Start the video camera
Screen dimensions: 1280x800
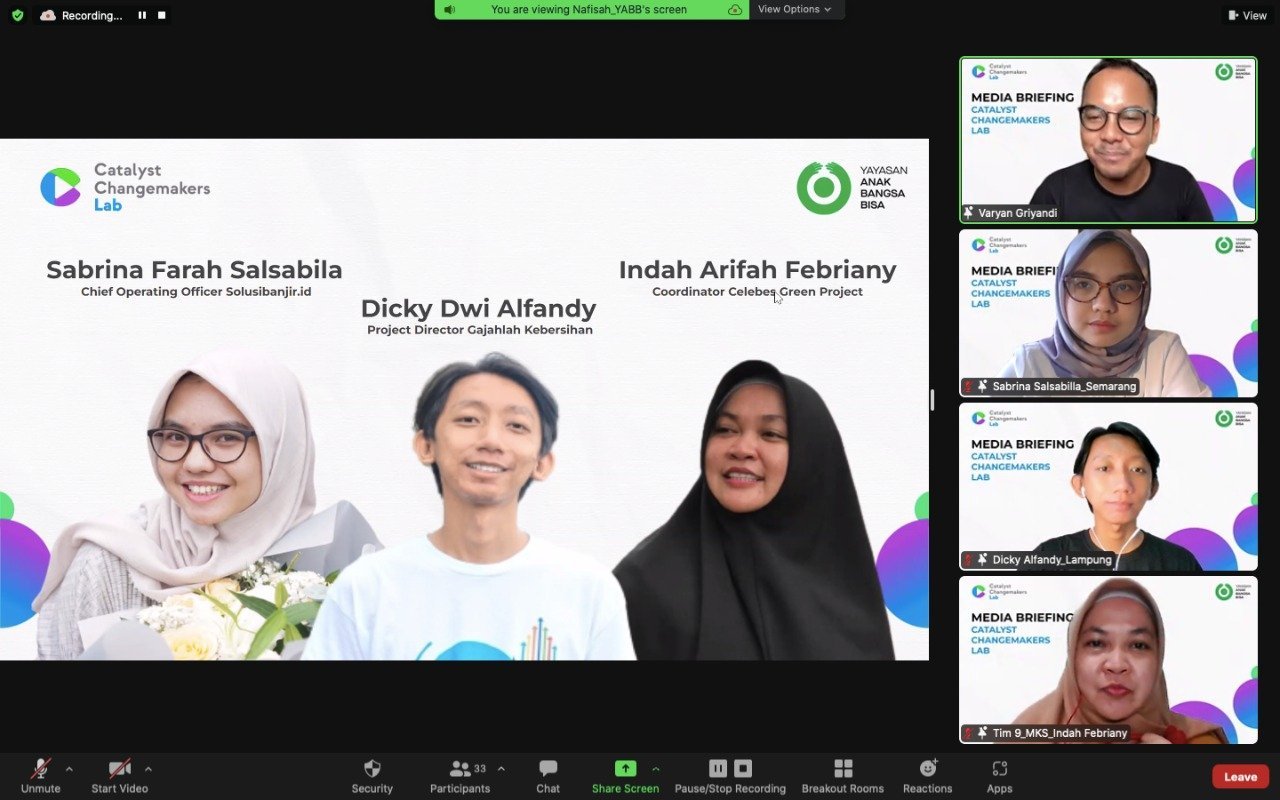tap(120, 776)
